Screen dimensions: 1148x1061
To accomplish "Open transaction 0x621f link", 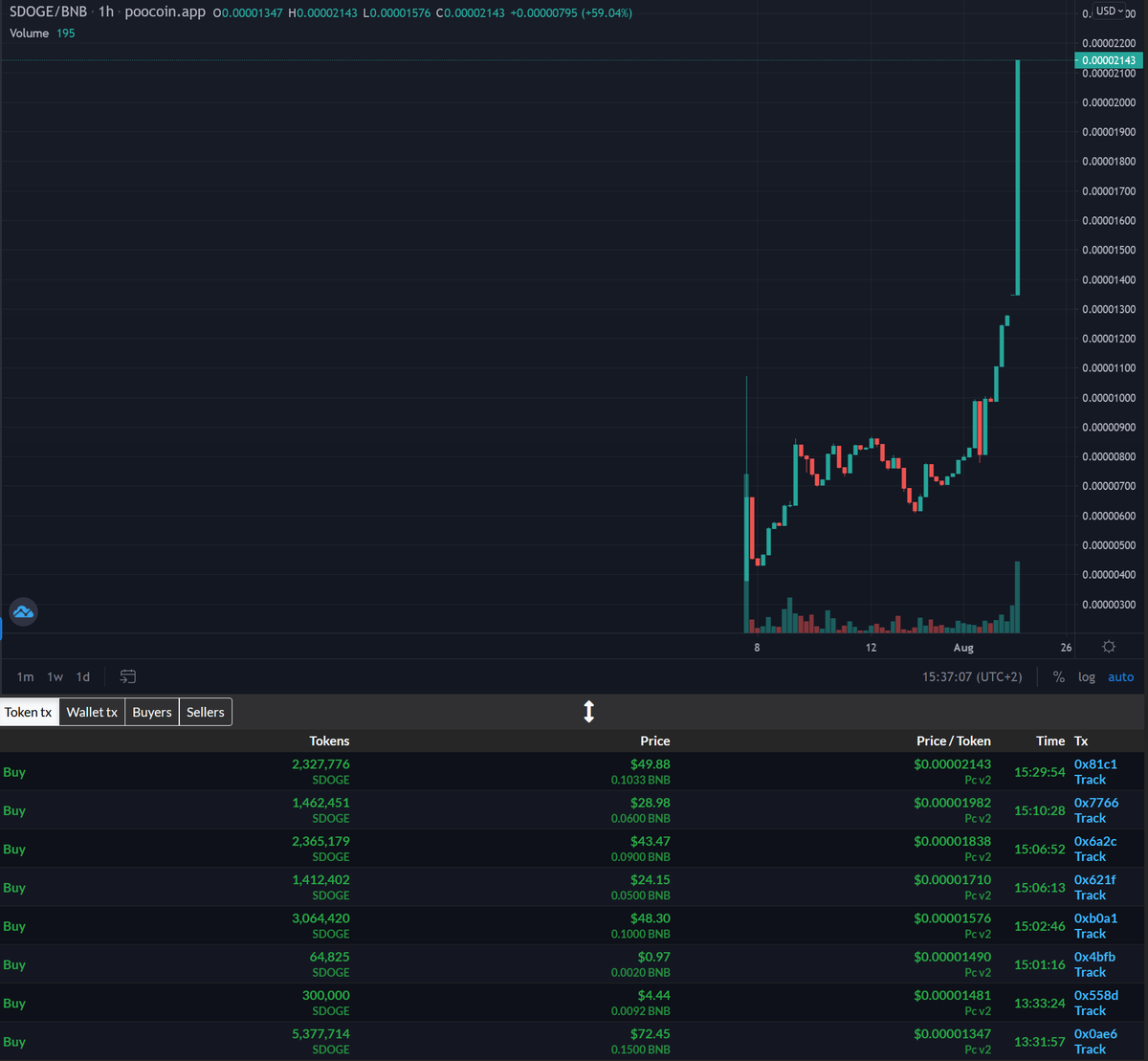I will click(x=1094, y=879).
